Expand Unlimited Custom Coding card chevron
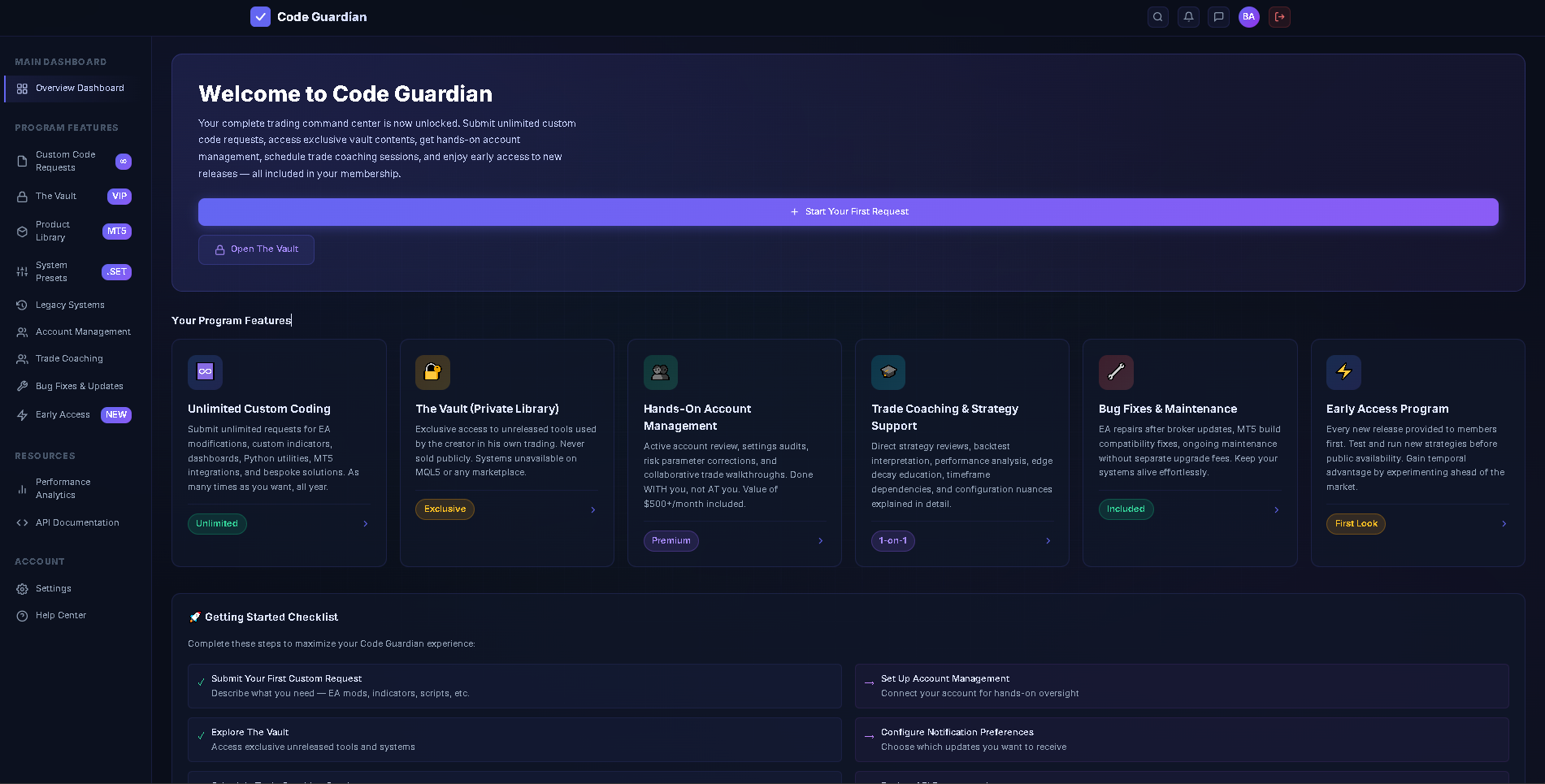 click(x=366, y=524)
